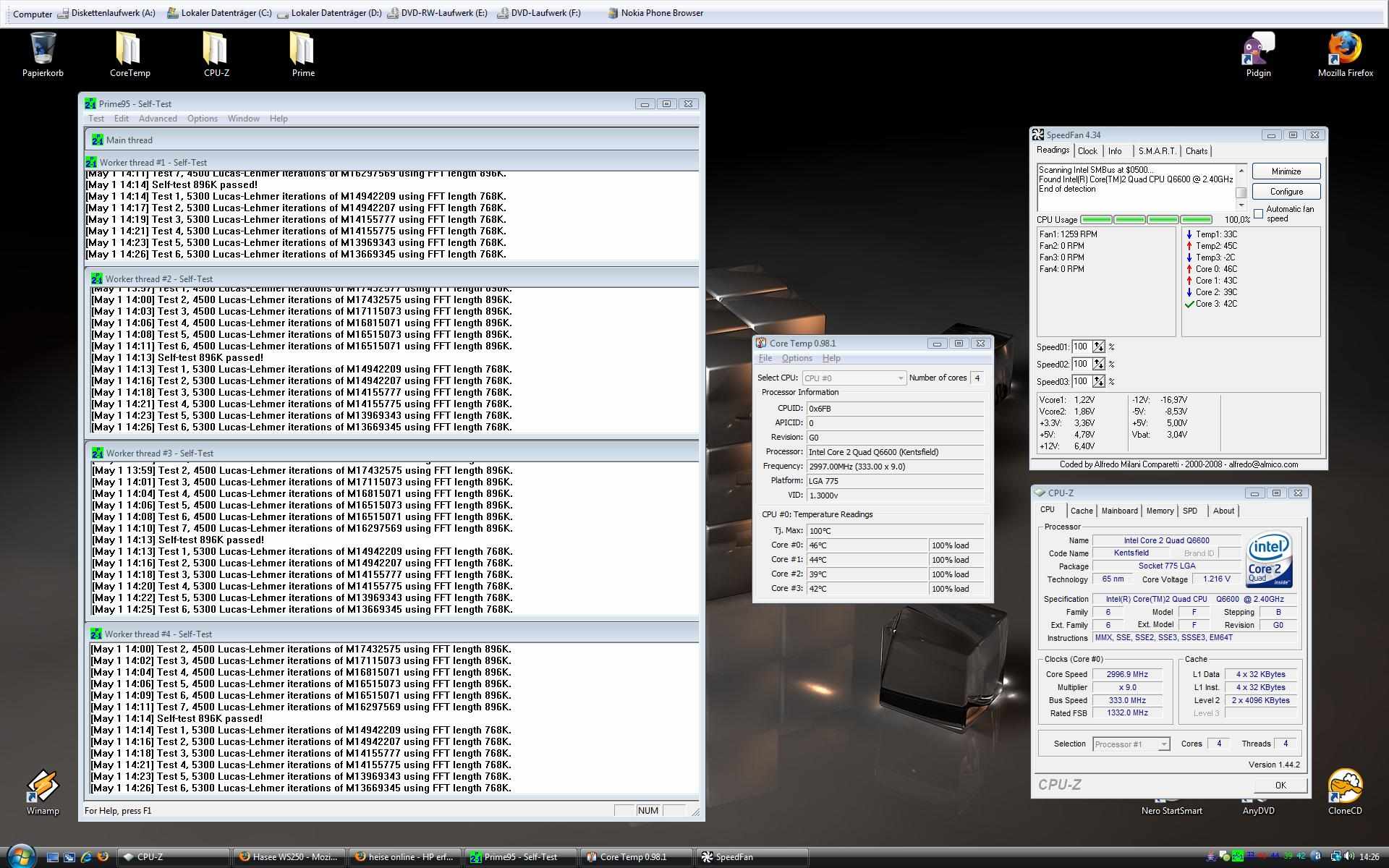This screenshot has height=868, width=1389.
Task: Open the Mainboard tab in CPU-Z
Action: click(x=1119, y=511)
